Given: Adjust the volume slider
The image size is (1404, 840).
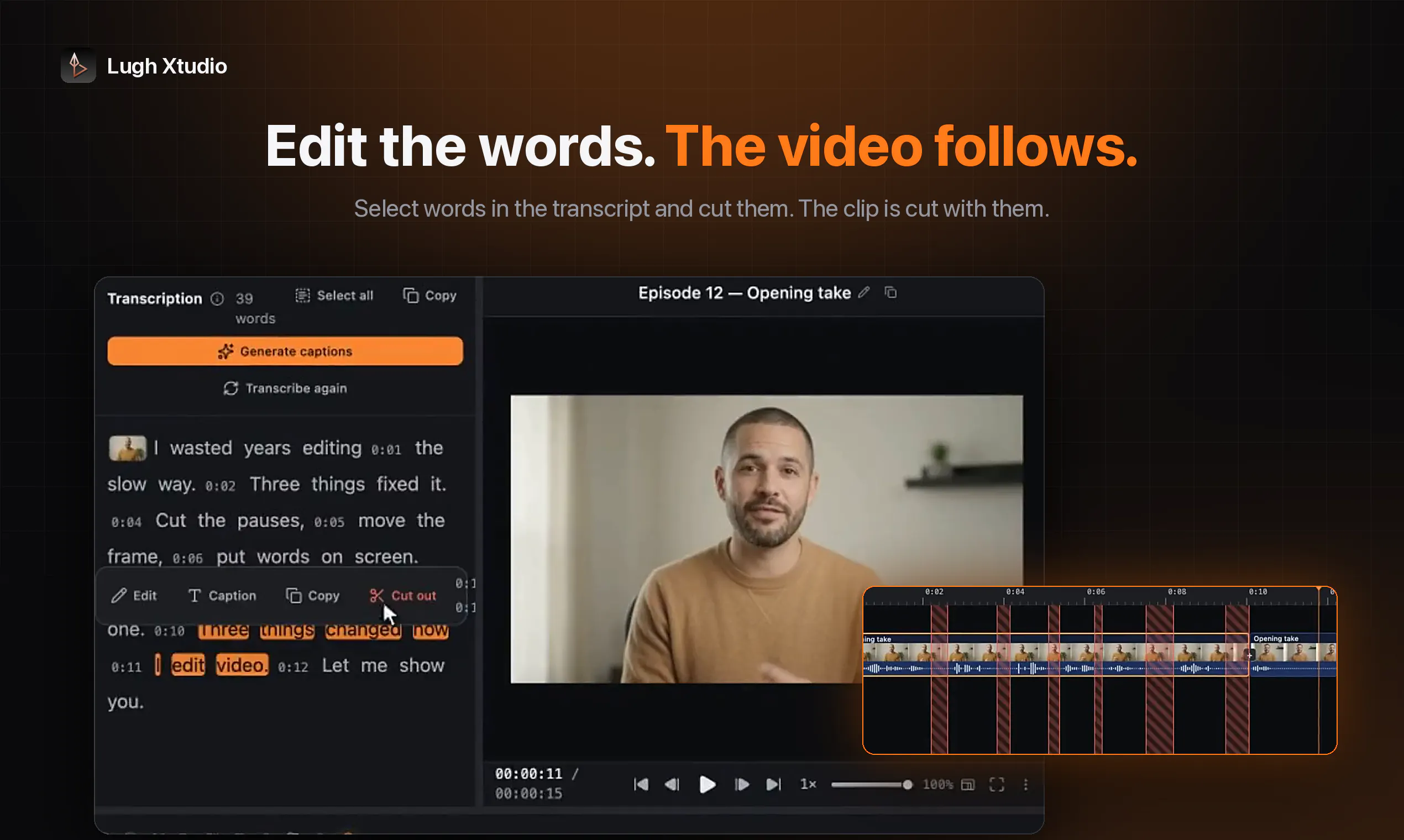Looking at the screenshot, I should [x=871, y=785].
